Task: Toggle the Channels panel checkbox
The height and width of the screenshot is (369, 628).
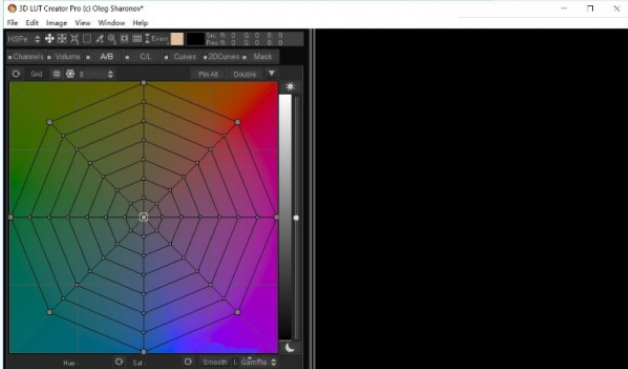Action: coord(10,57)
